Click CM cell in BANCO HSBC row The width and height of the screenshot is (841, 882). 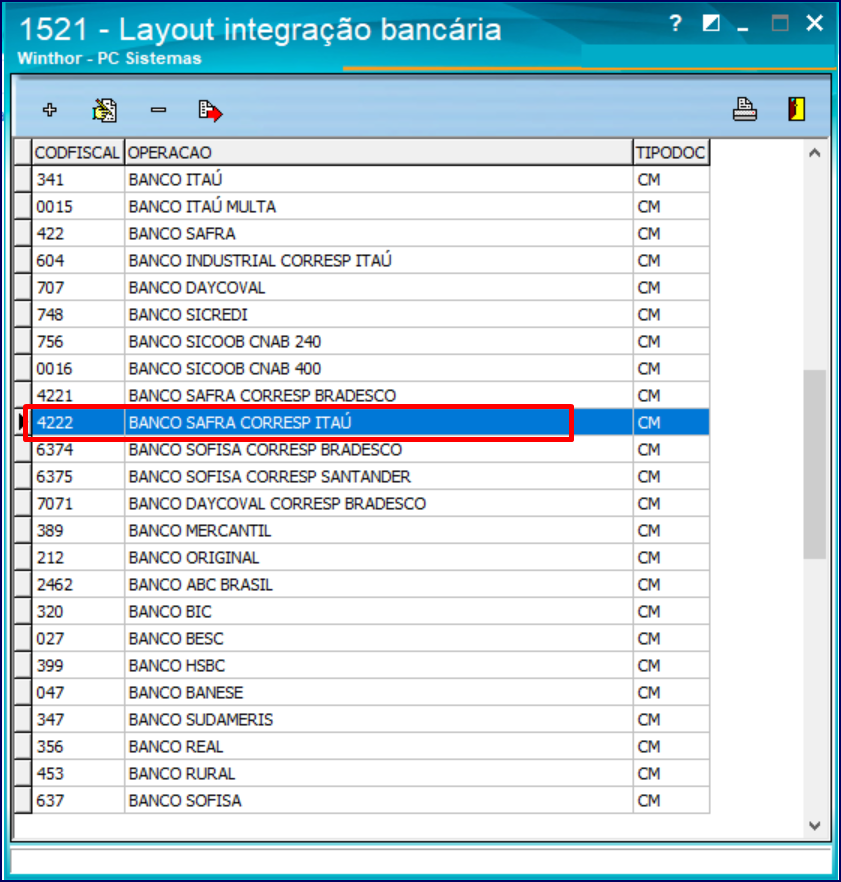click(671, 665)
